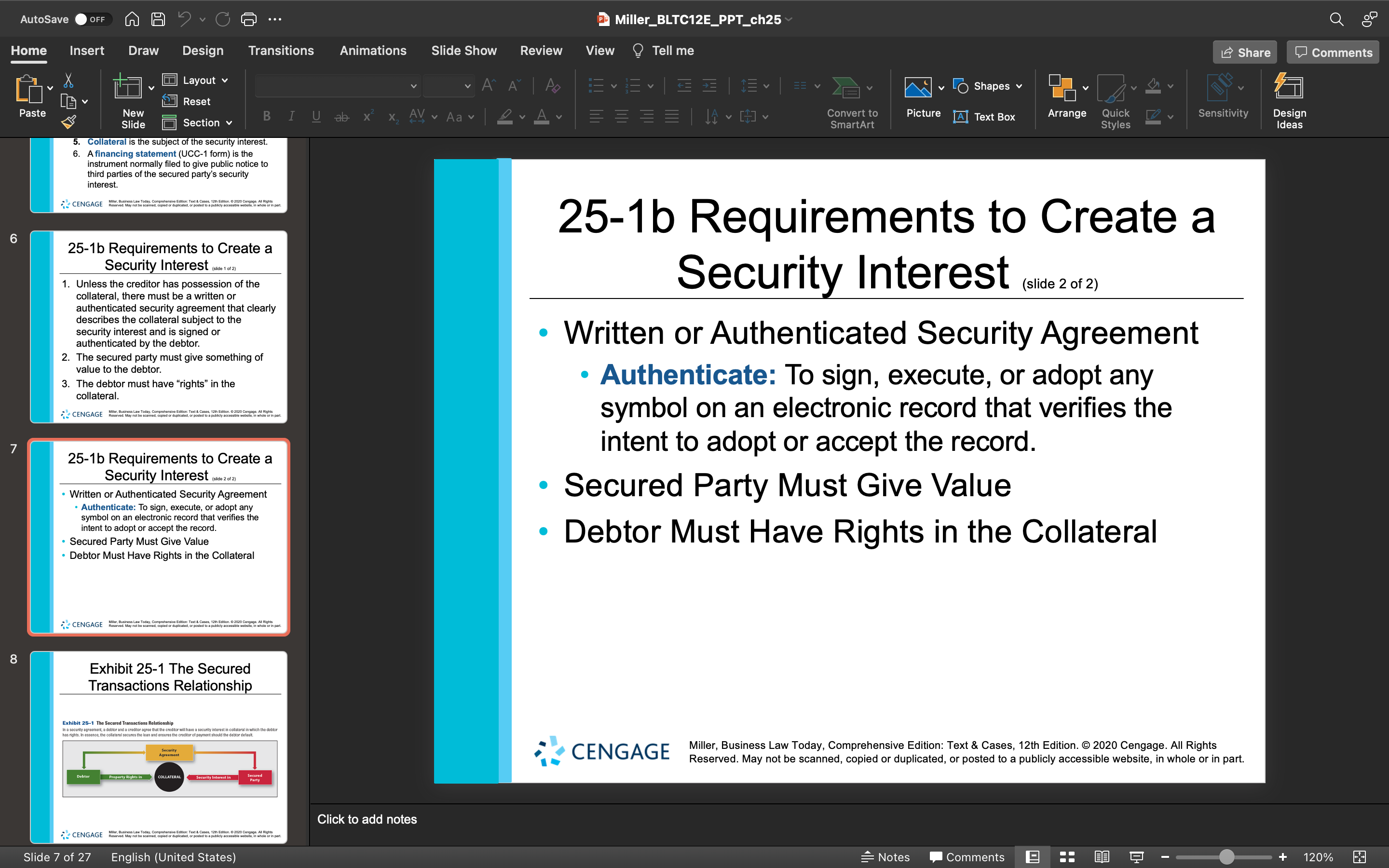
Task: Open the Design tab
Action: coord(203,51)
